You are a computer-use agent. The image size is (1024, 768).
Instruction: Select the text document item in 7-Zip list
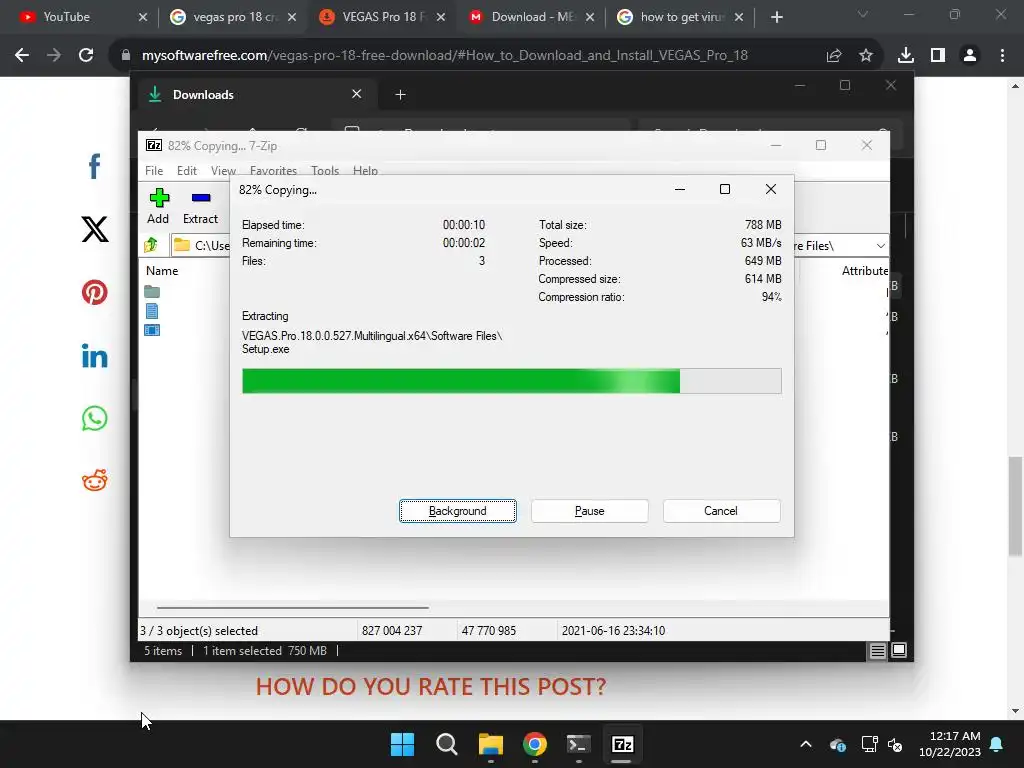152,311
